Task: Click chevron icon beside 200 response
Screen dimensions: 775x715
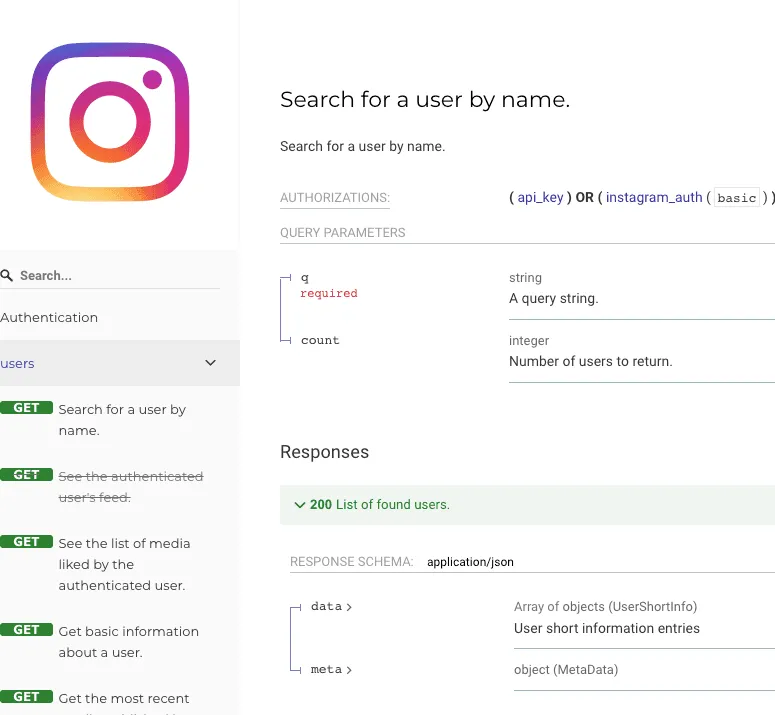Action: (300, 505)
